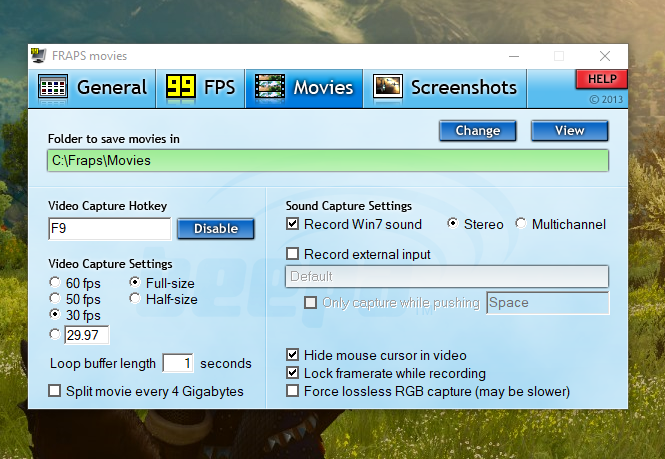Click the General tab grid icon
Image resolution: width=665 pixels, height=459 pixels.
point(53,88)
